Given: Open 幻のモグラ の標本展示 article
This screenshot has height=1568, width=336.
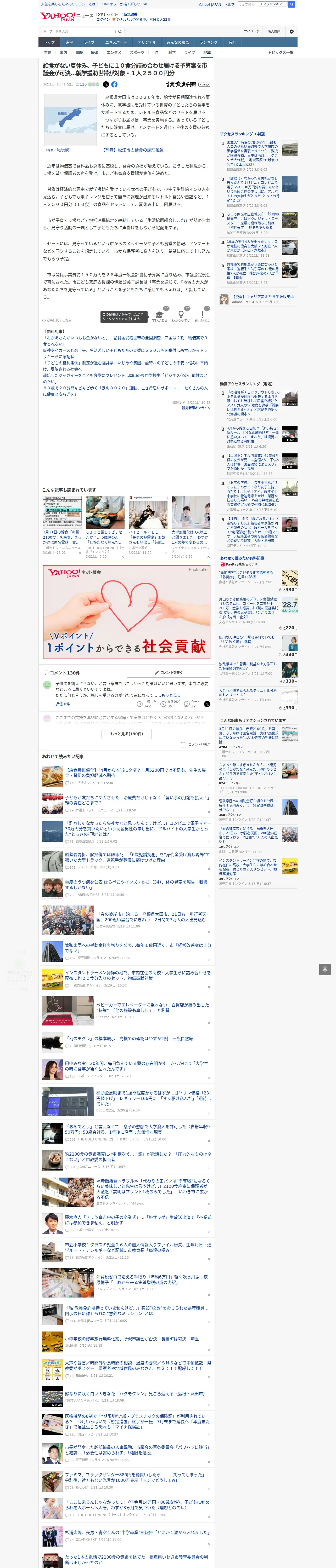Looking at the screenshot, I should 129,1039.
